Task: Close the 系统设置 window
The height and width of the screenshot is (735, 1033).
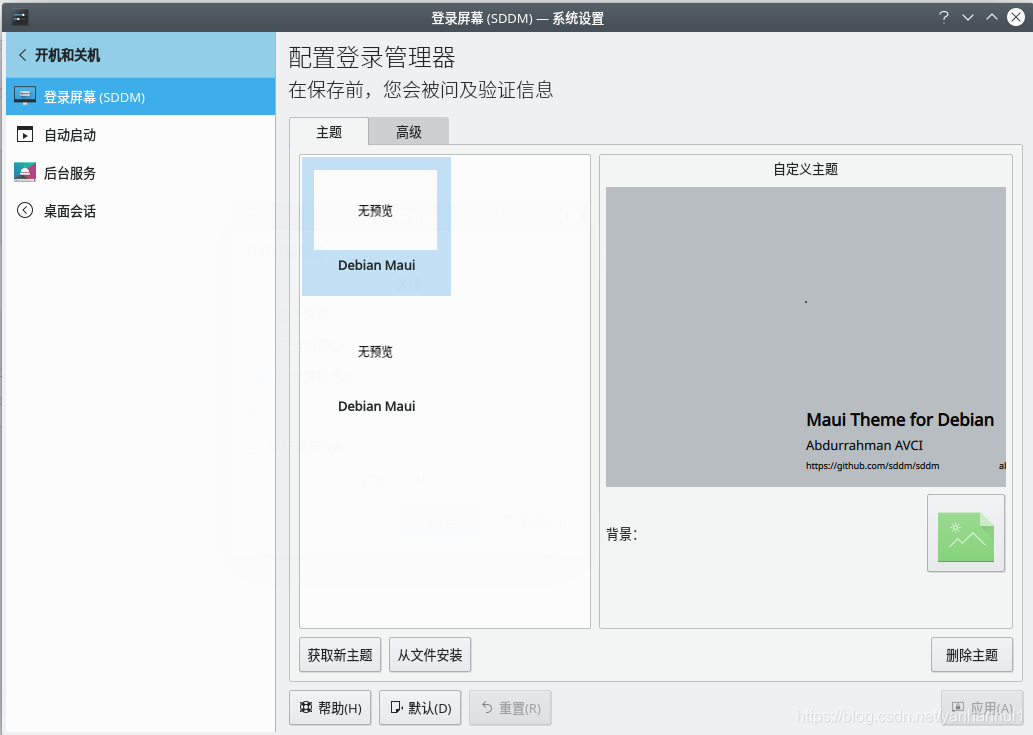Action: 1016,17
